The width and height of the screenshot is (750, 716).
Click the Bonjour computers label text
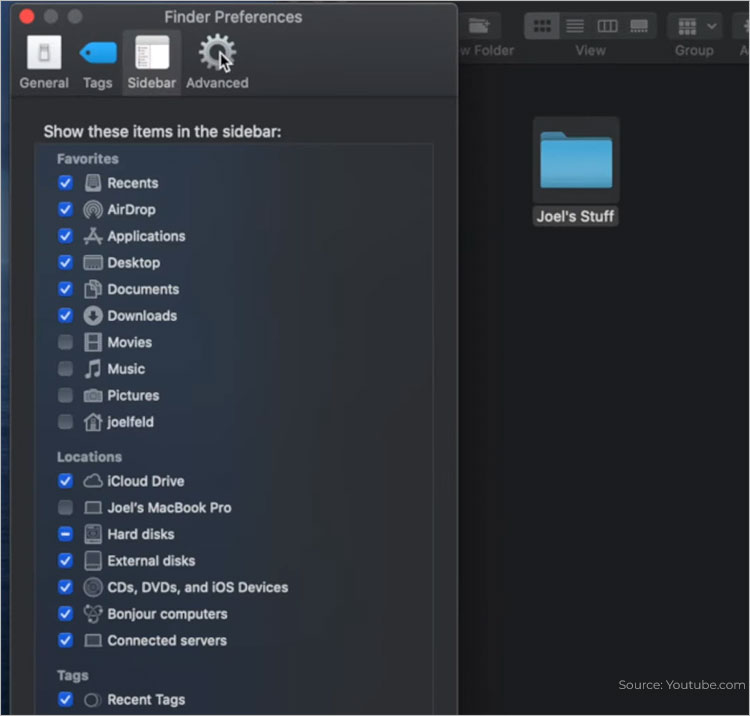click(x=167, y=614)
